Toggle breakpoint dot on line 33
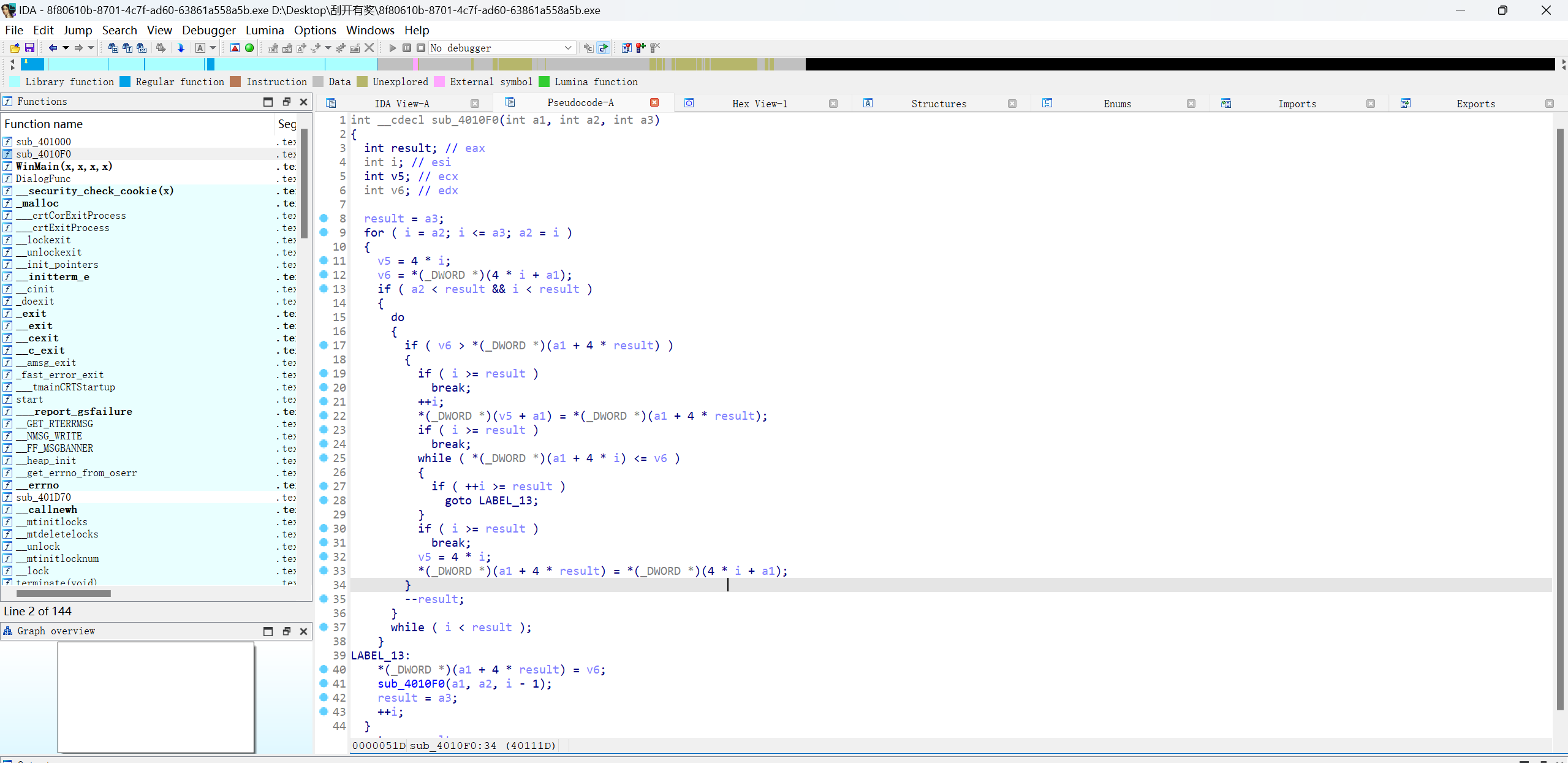Screen dimensions: 1568x763 (x=324, y=571)
